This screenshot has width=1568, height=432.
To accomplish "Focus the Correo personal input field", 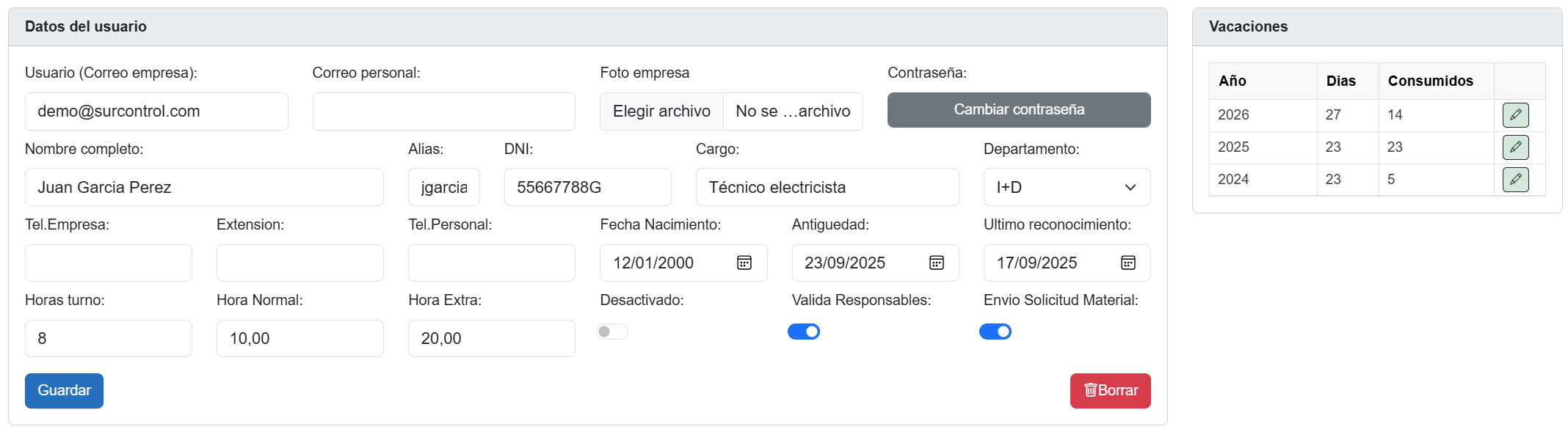I will 443,111.
